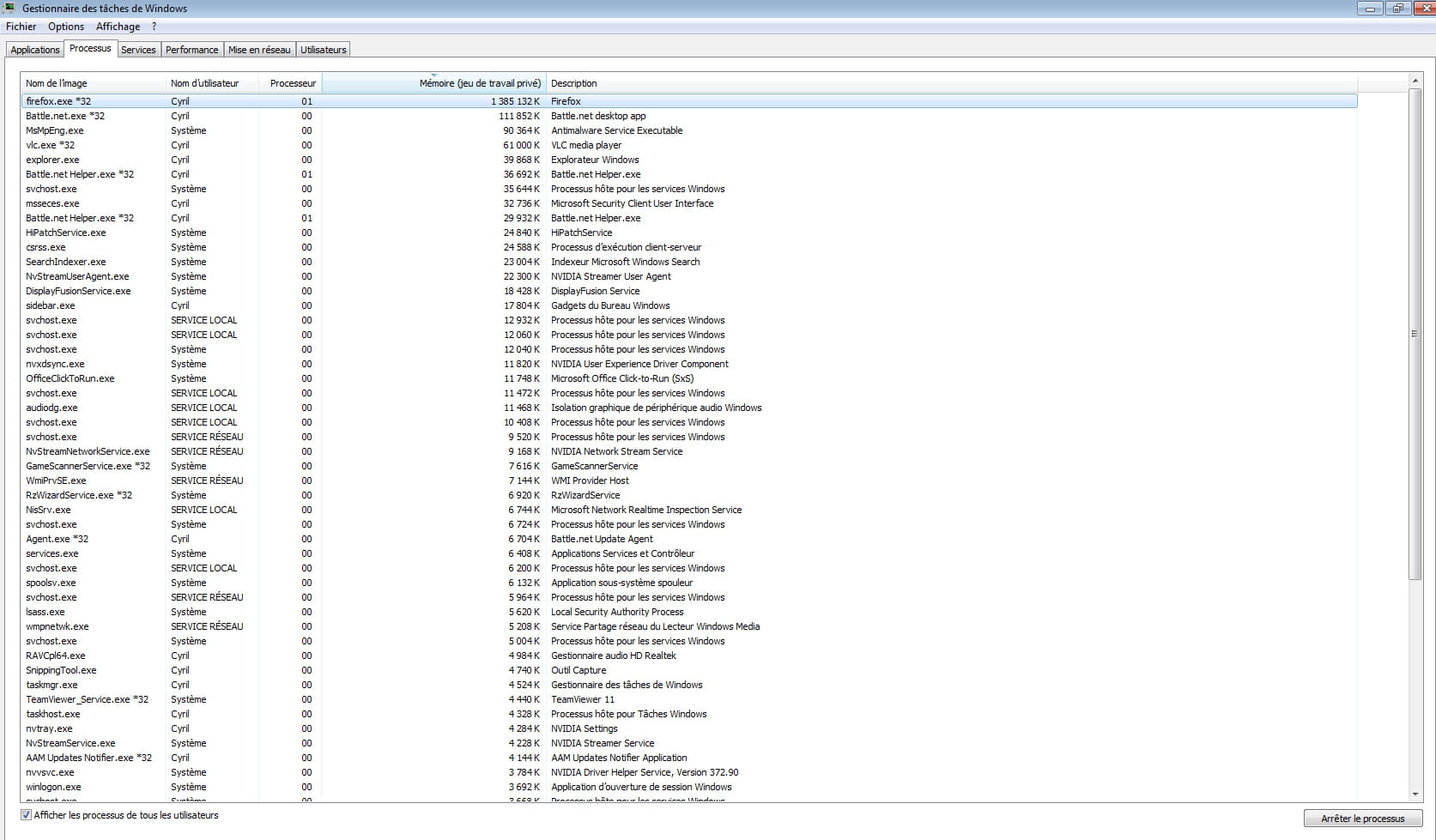Screen dimensions: 1436x840
Task: Open the Options menu
Action: click(66, 27)
